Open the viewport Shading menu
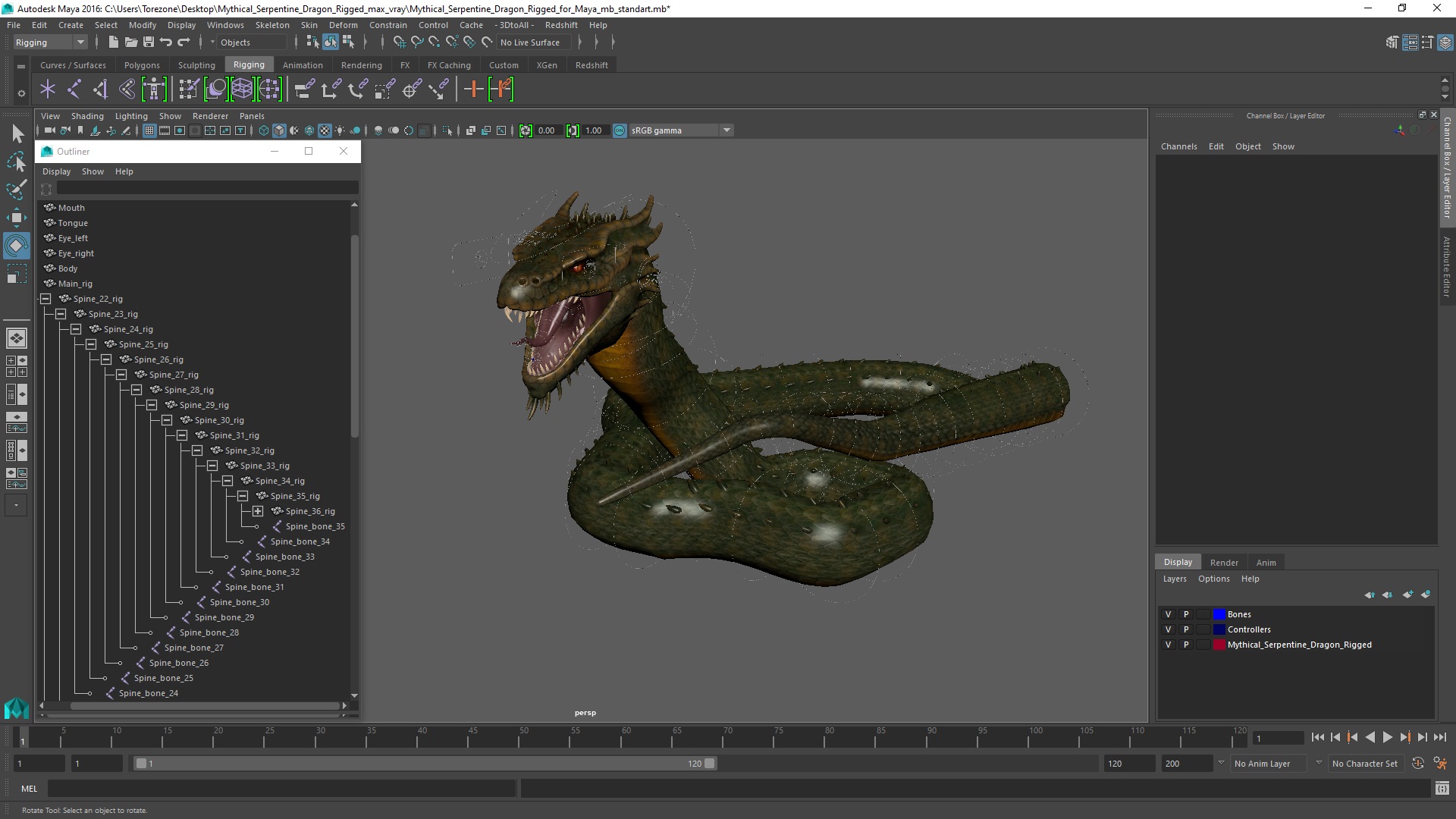This screenshot has height=819, width=1456. 87,116
